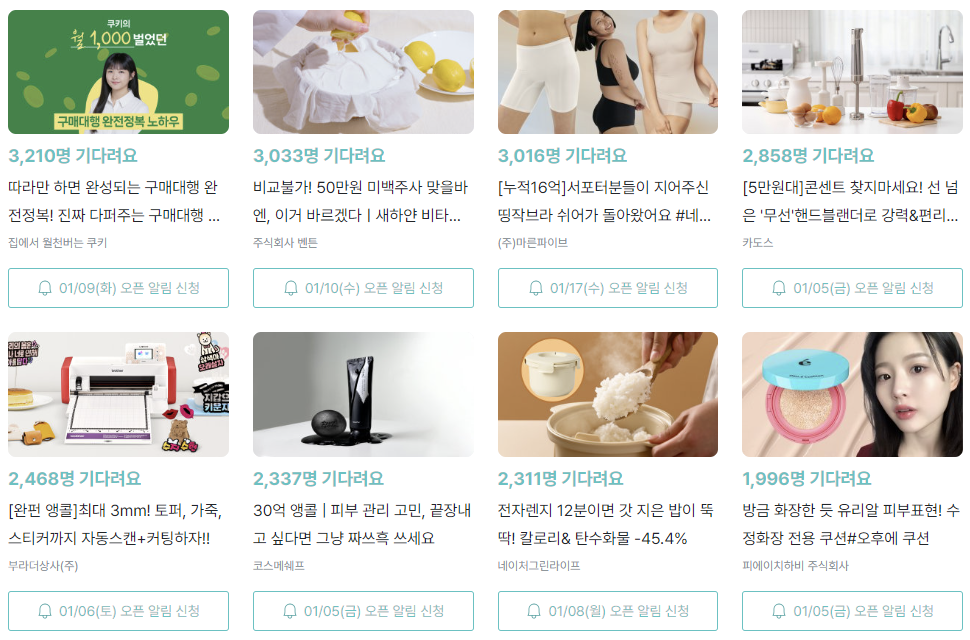Open title '방금 화장한 듯 유리알 피부표현'

click(851, 524)
